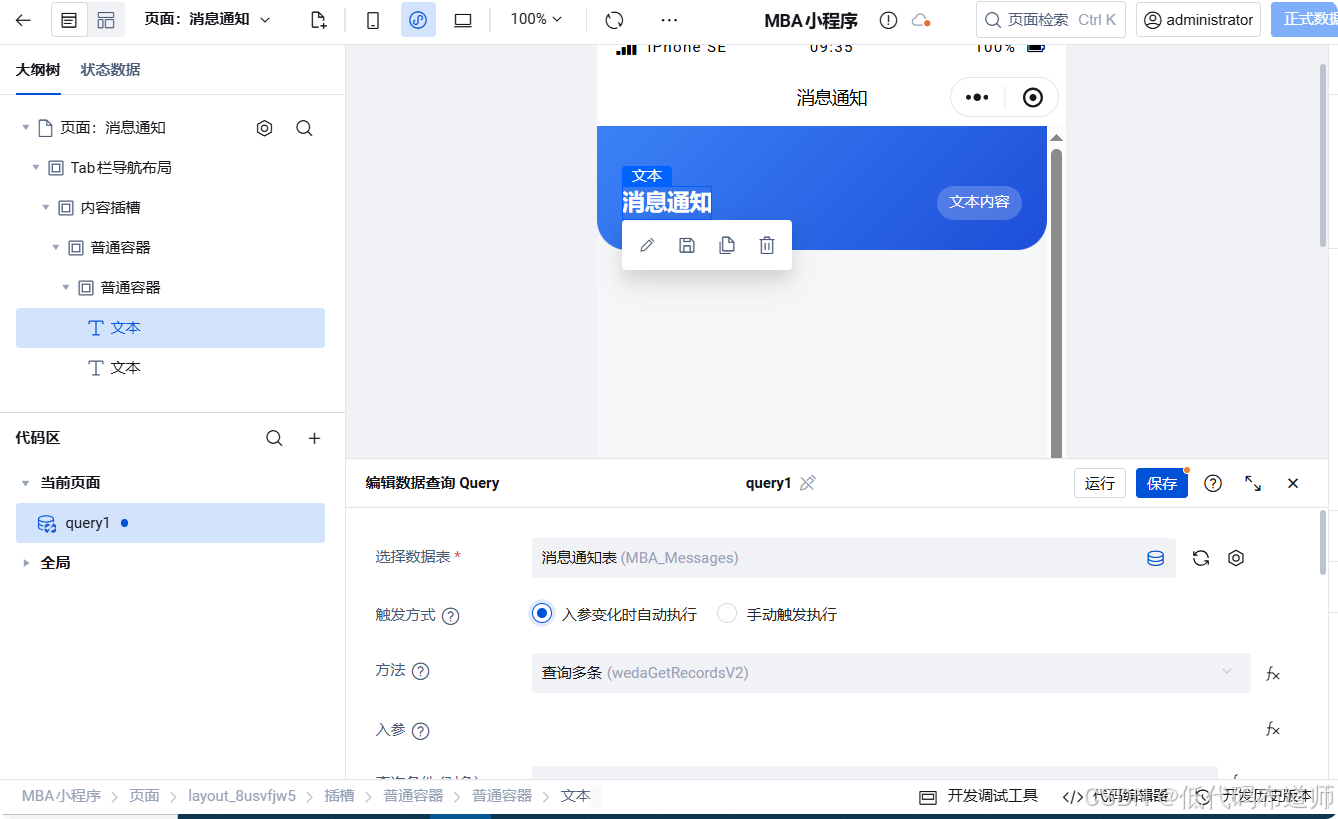Switch to the 大纲树 tab
1338x819 pixels.
(x=38, y=69)
